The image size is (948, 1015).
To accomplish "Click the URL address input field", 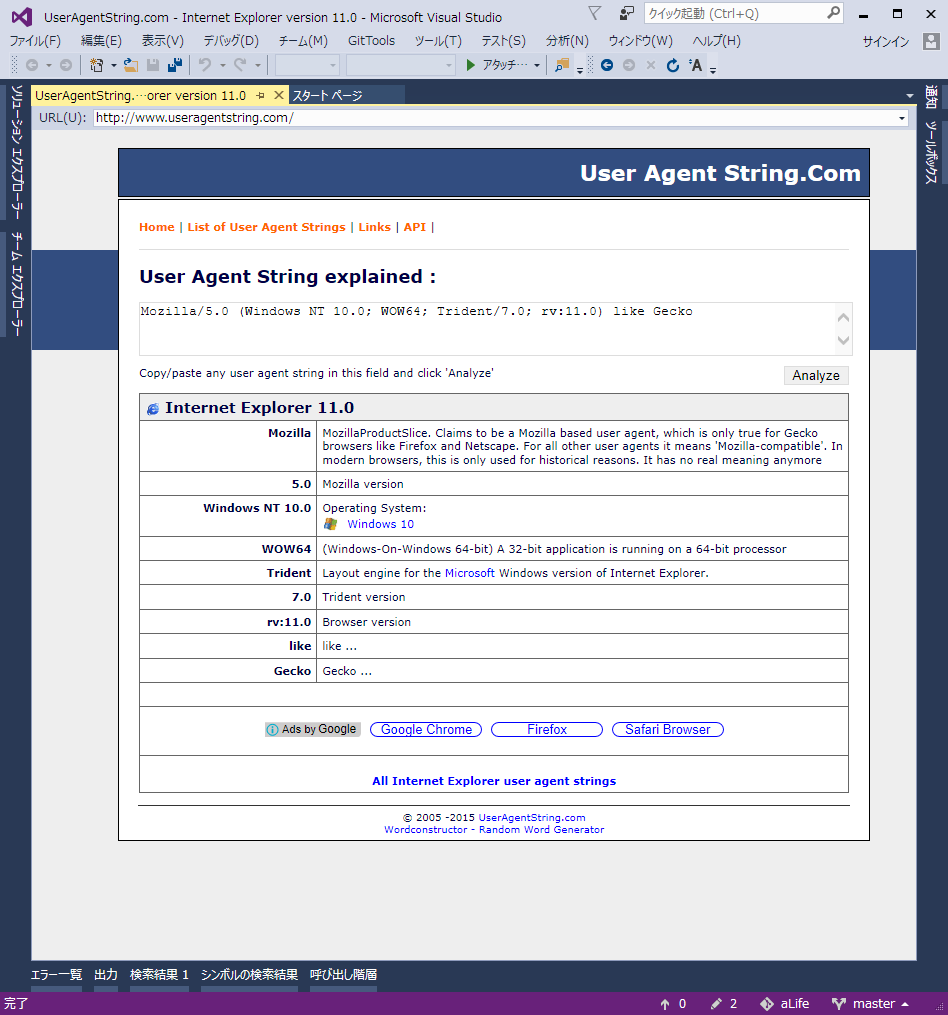I will (x=495, y=118).
